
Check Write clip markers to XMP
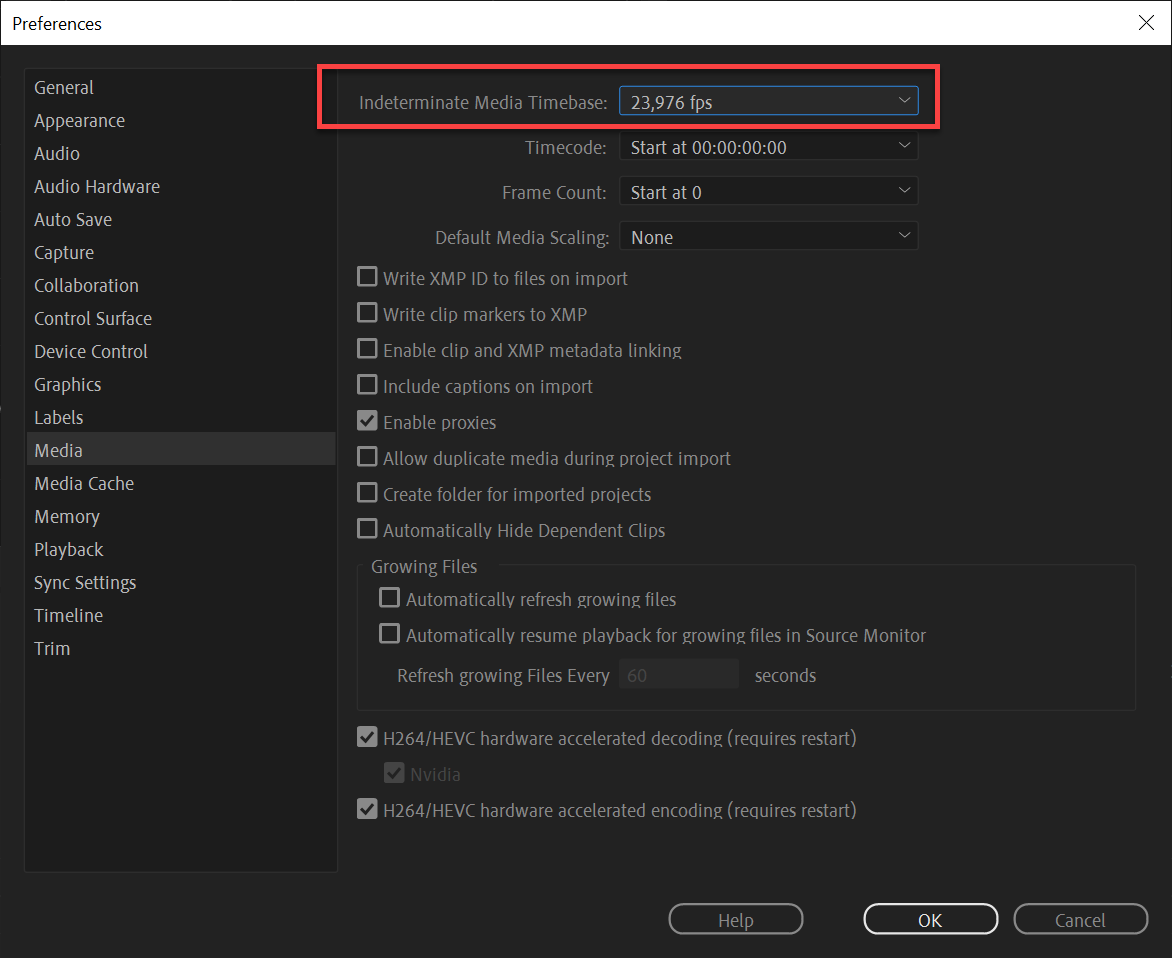pyautogui.click(x=367, y=312)
